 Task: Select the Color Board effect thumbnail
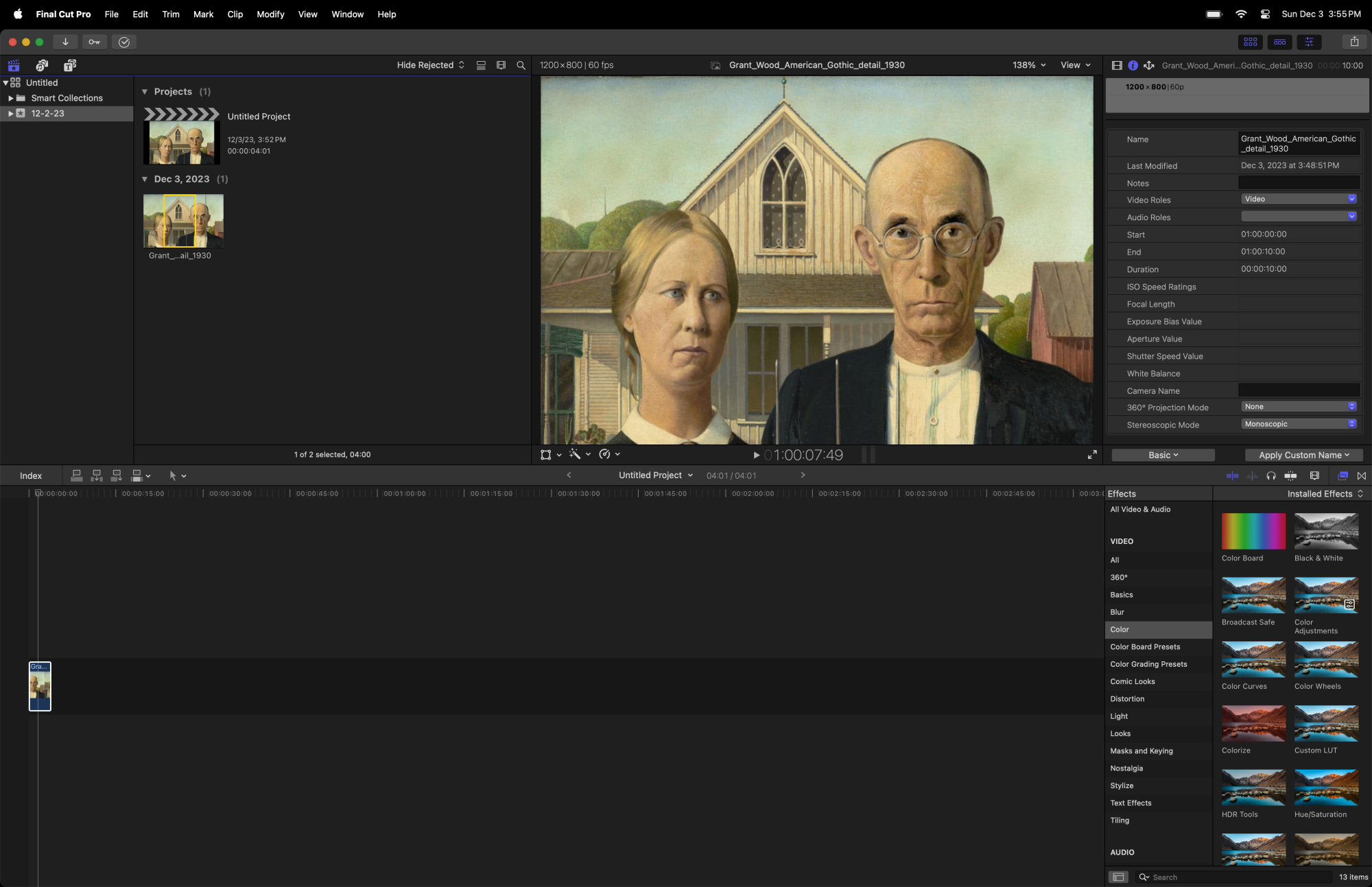[1253, 531]
